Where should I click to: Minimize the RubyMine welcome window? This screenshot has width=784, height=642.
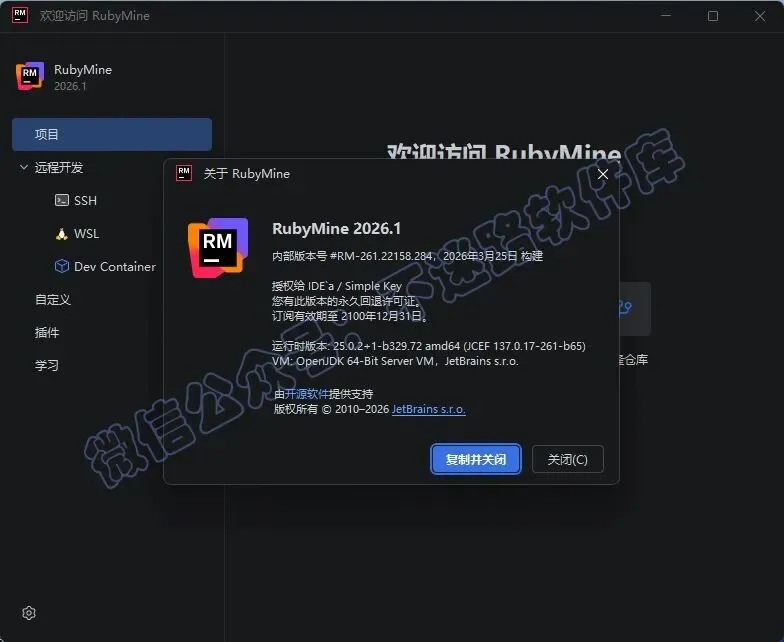point(666,16)
